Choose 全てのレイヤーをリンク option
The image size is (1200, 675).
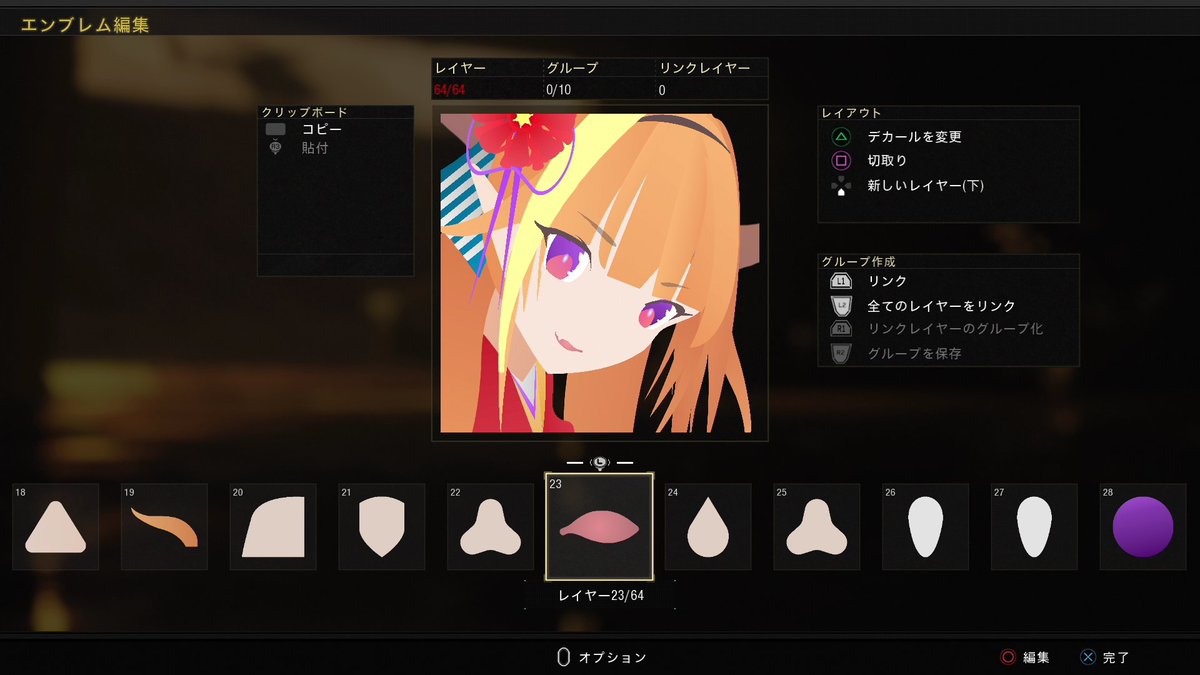pos(941,306)
